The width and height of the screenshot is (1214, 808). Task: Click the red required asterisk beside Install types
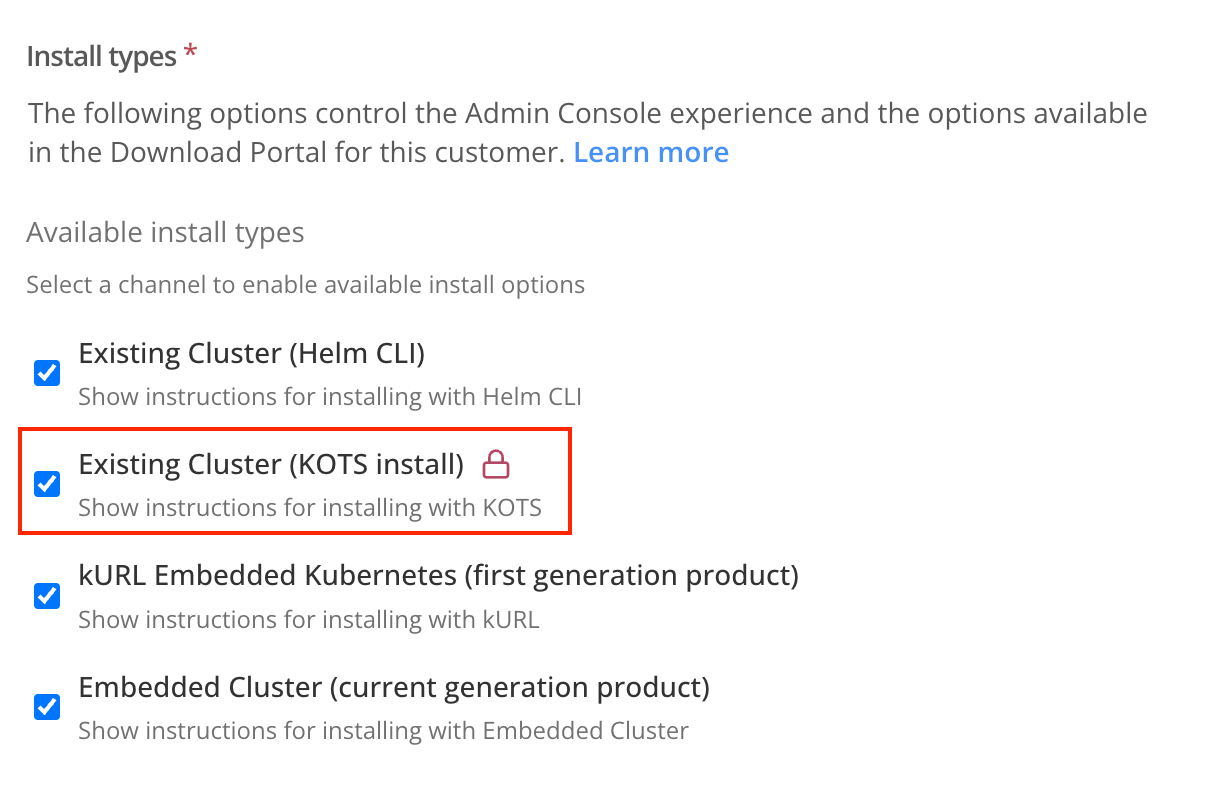[191, 49]
